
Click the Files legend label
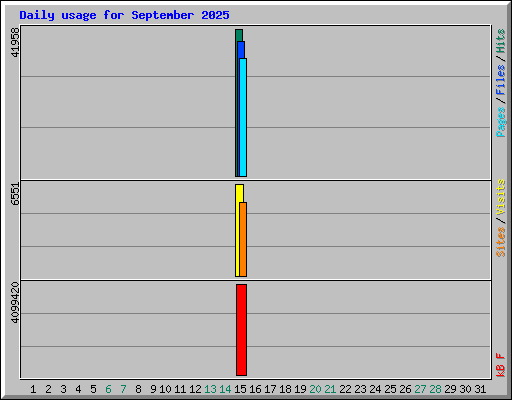pos(500,79)
